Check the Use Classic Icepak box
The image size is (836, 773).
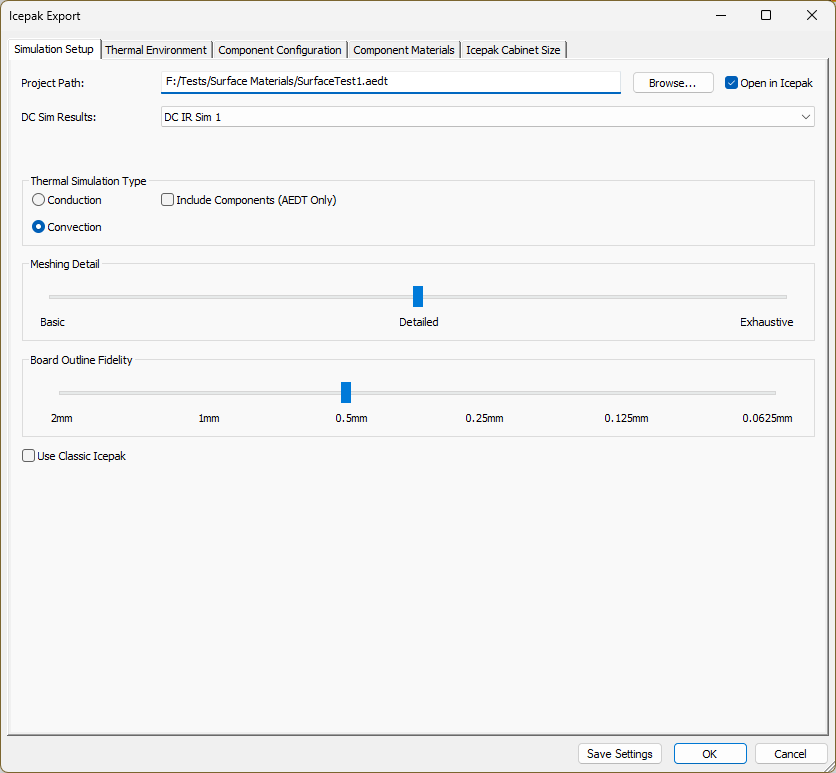point(28,455)
